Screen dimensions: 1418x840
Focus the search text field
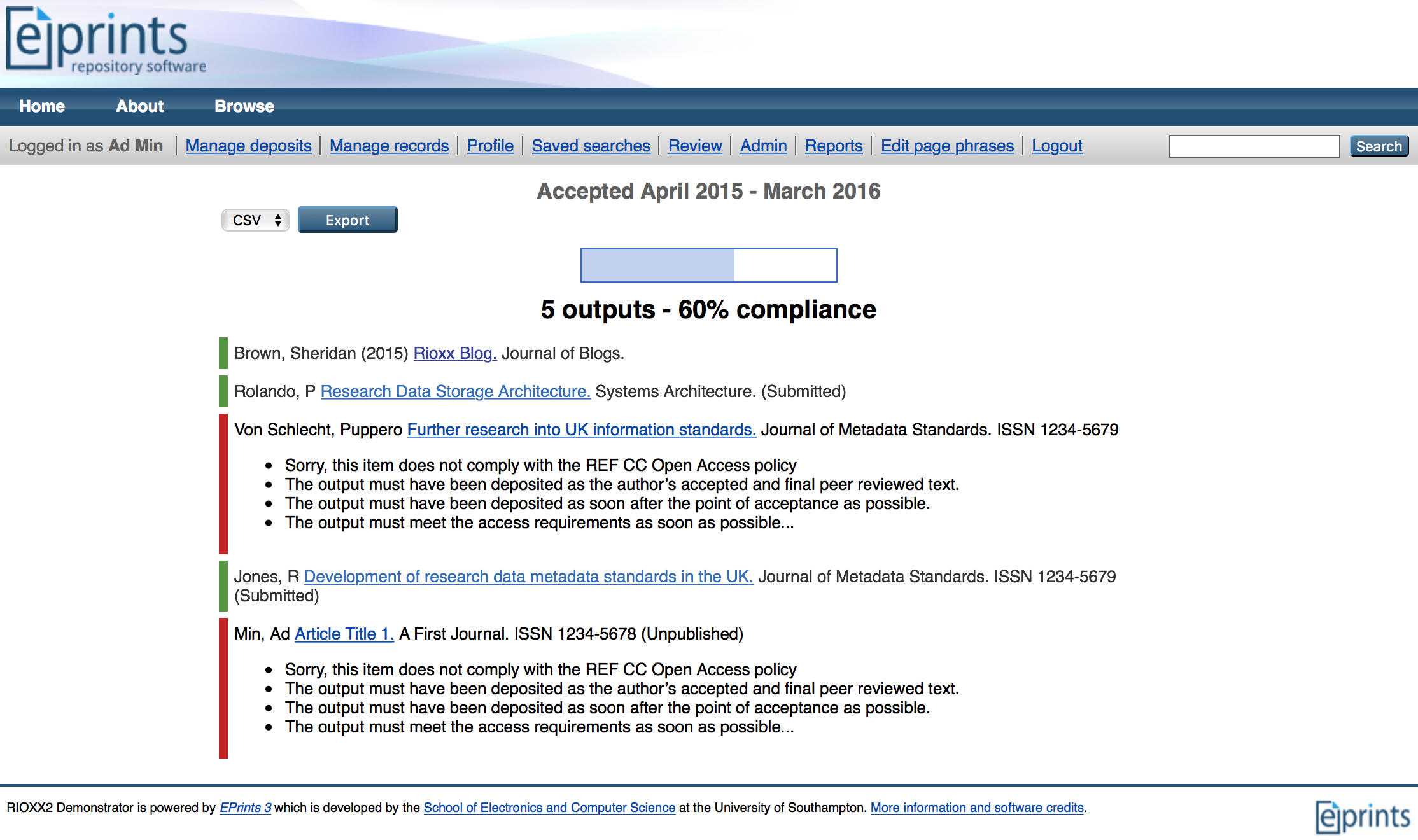pyautogui.click(x=1254, y=146)
